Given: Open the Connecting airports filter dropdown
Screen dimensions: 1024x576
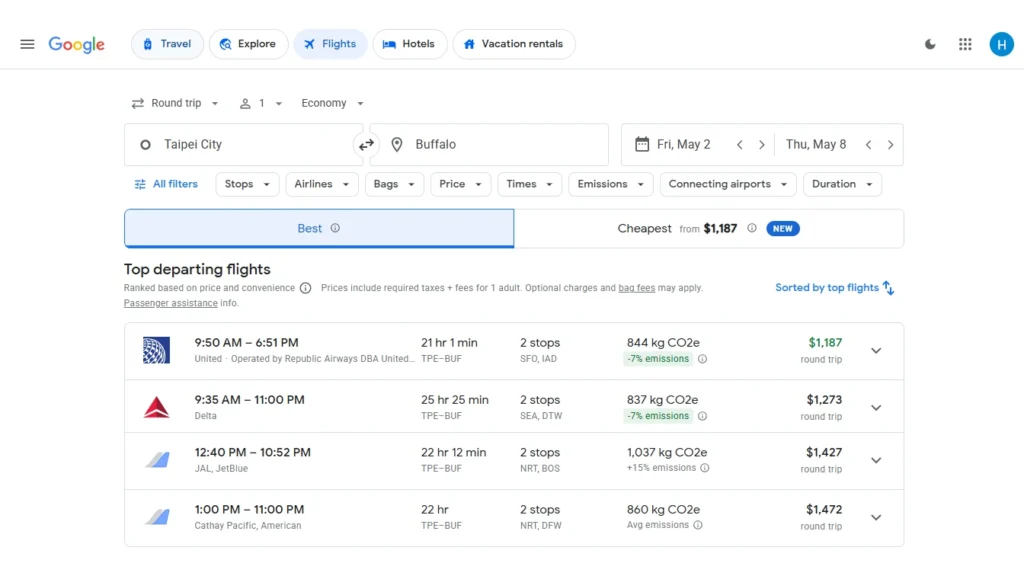Looking at the screenshot, I should [728, 184].
